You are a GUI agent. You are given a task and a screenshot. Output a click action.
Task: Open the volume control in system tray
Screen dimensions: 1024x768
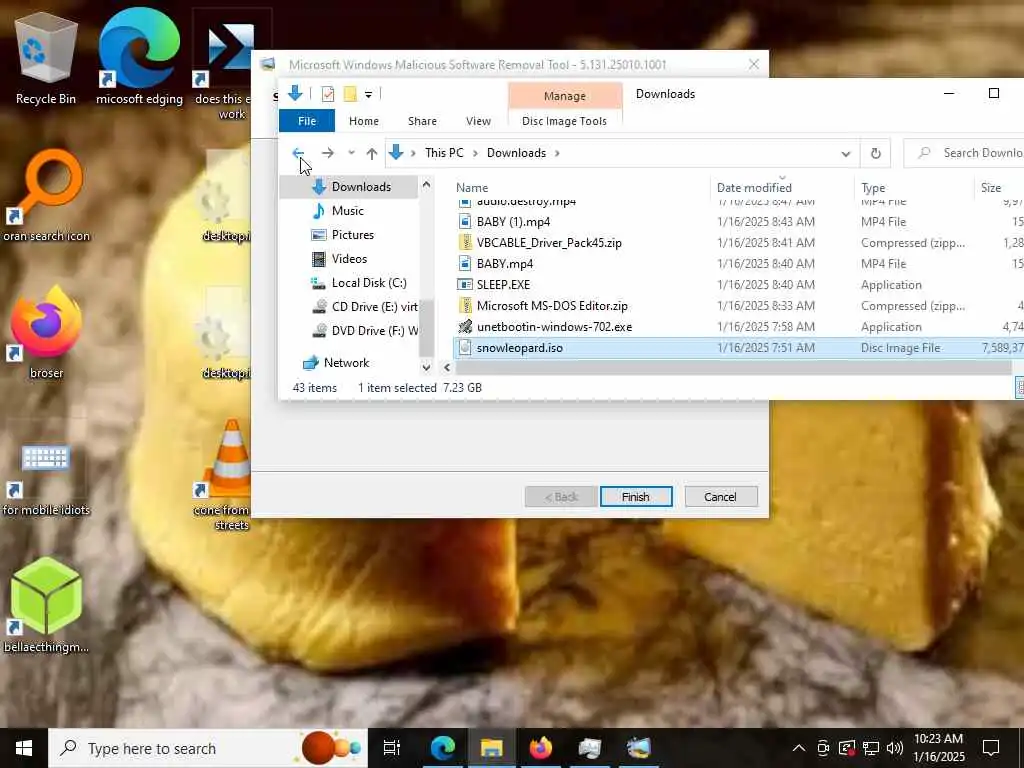895,748
